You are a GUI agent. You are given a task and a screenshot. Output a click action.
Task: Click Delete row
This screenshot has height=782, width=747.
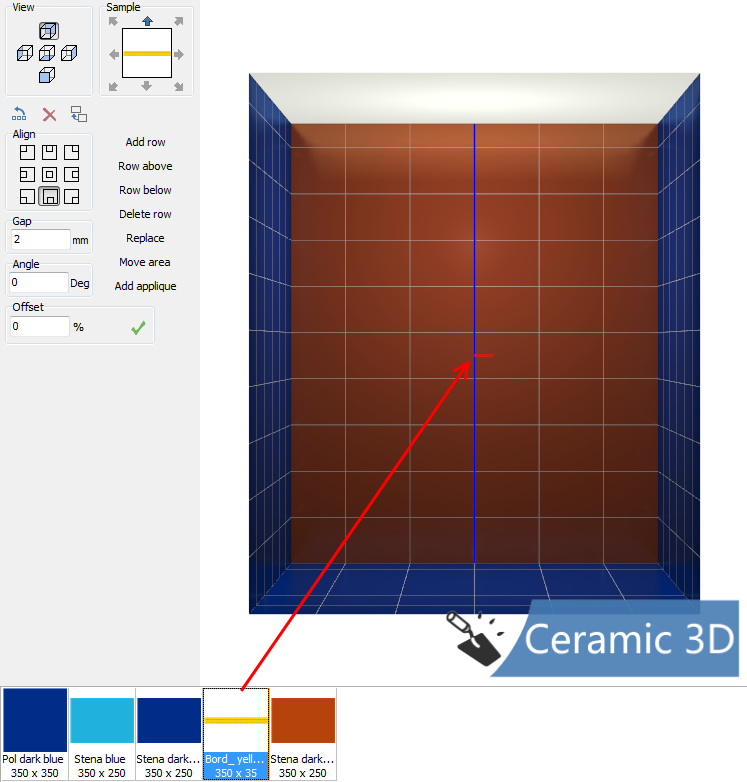145,214
